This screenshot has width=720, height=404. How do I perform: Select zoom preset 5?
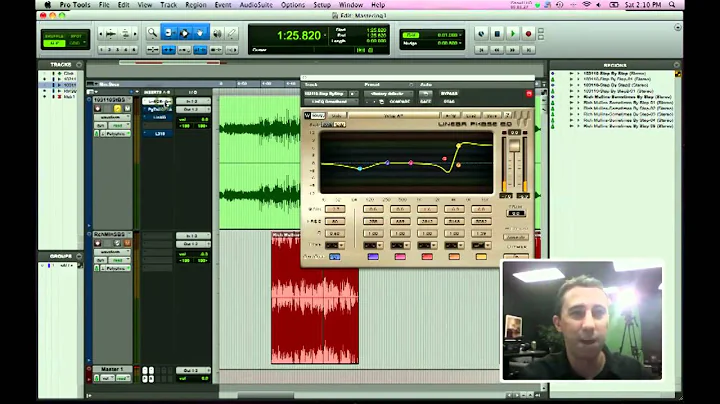tap(134, 50)
